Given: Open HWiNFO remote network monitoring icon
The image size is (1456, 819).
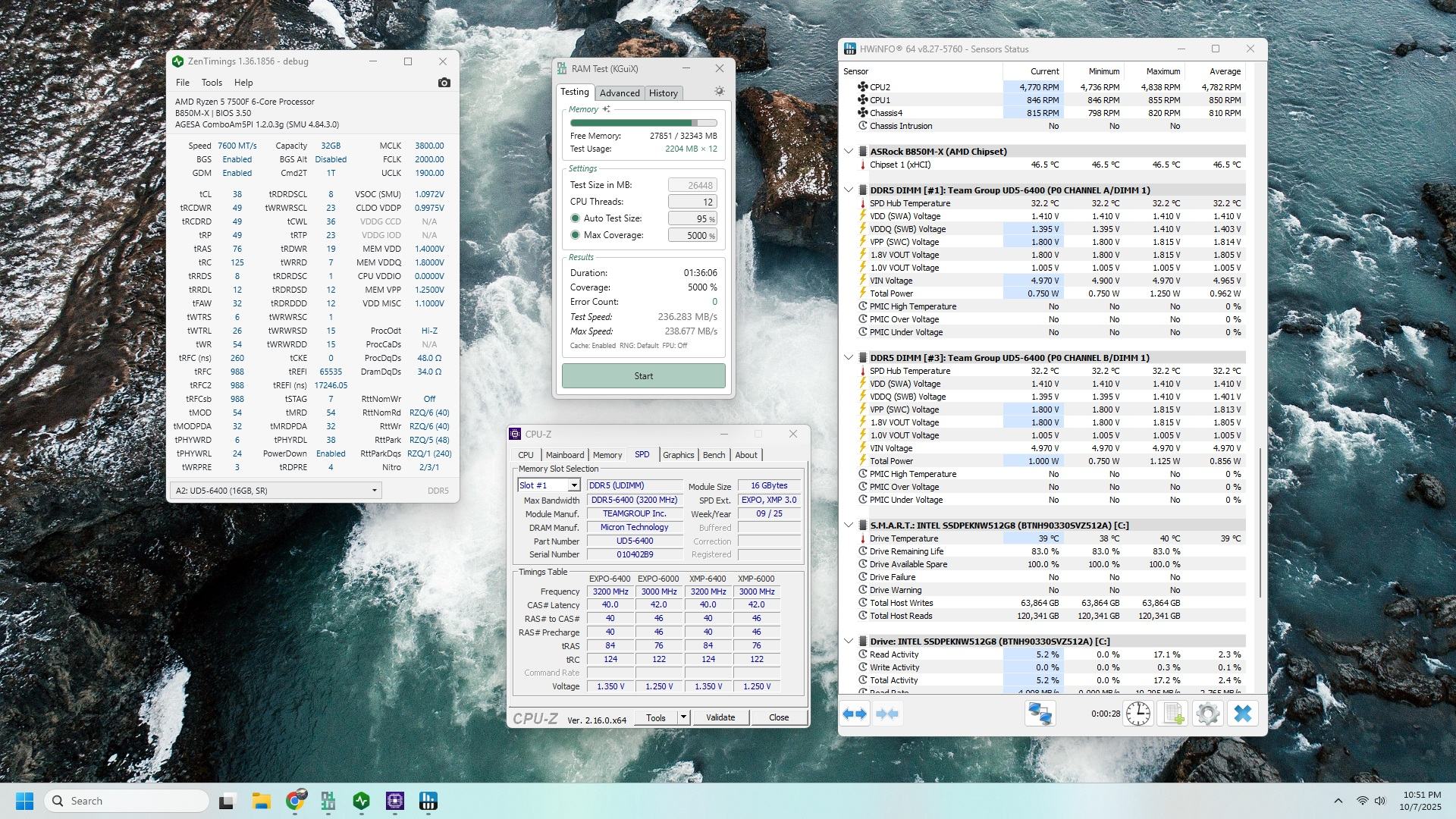Looking at the screenshot, I should [1040, 714].
